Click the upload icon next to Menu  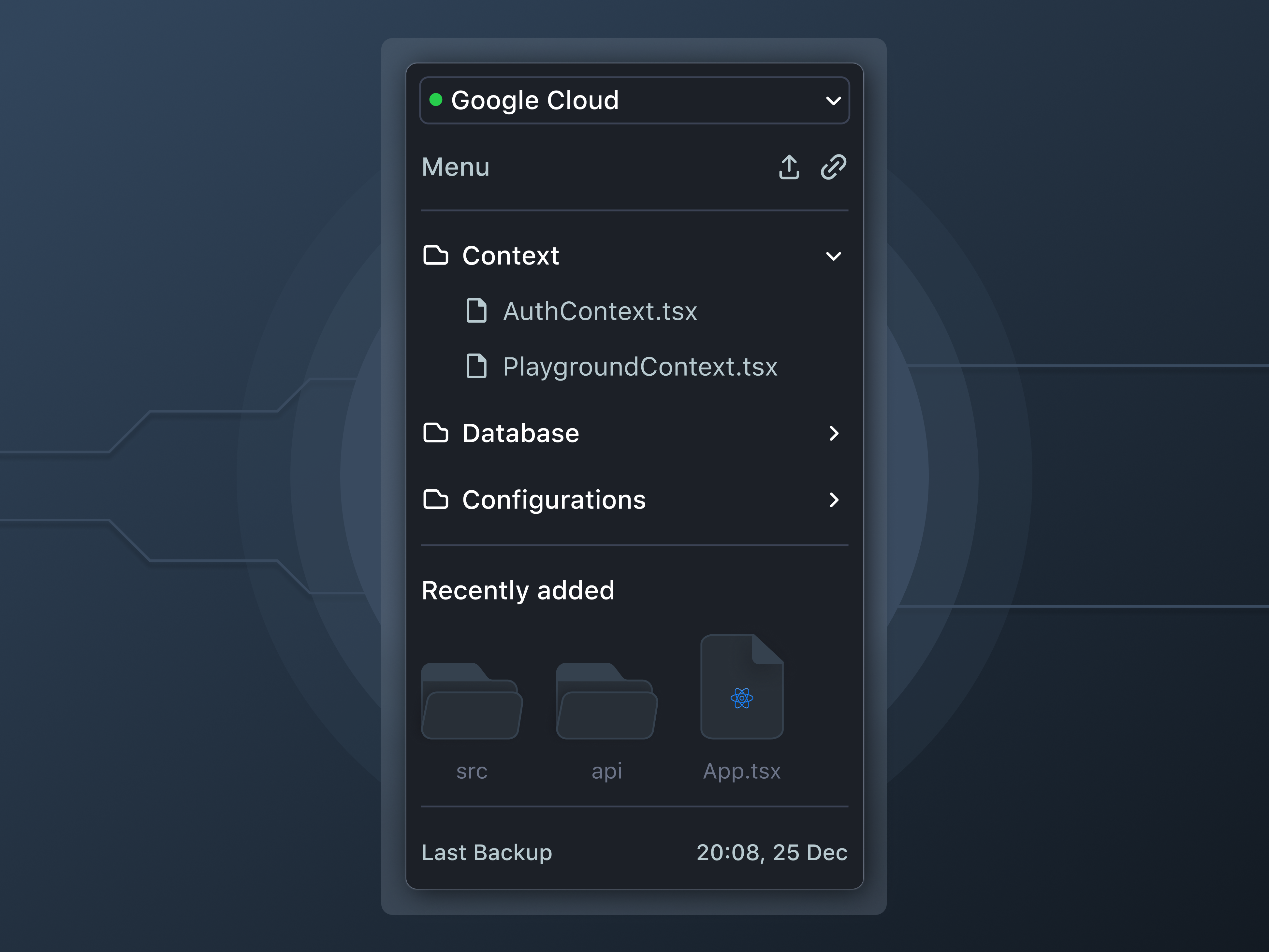coord(789,167)
